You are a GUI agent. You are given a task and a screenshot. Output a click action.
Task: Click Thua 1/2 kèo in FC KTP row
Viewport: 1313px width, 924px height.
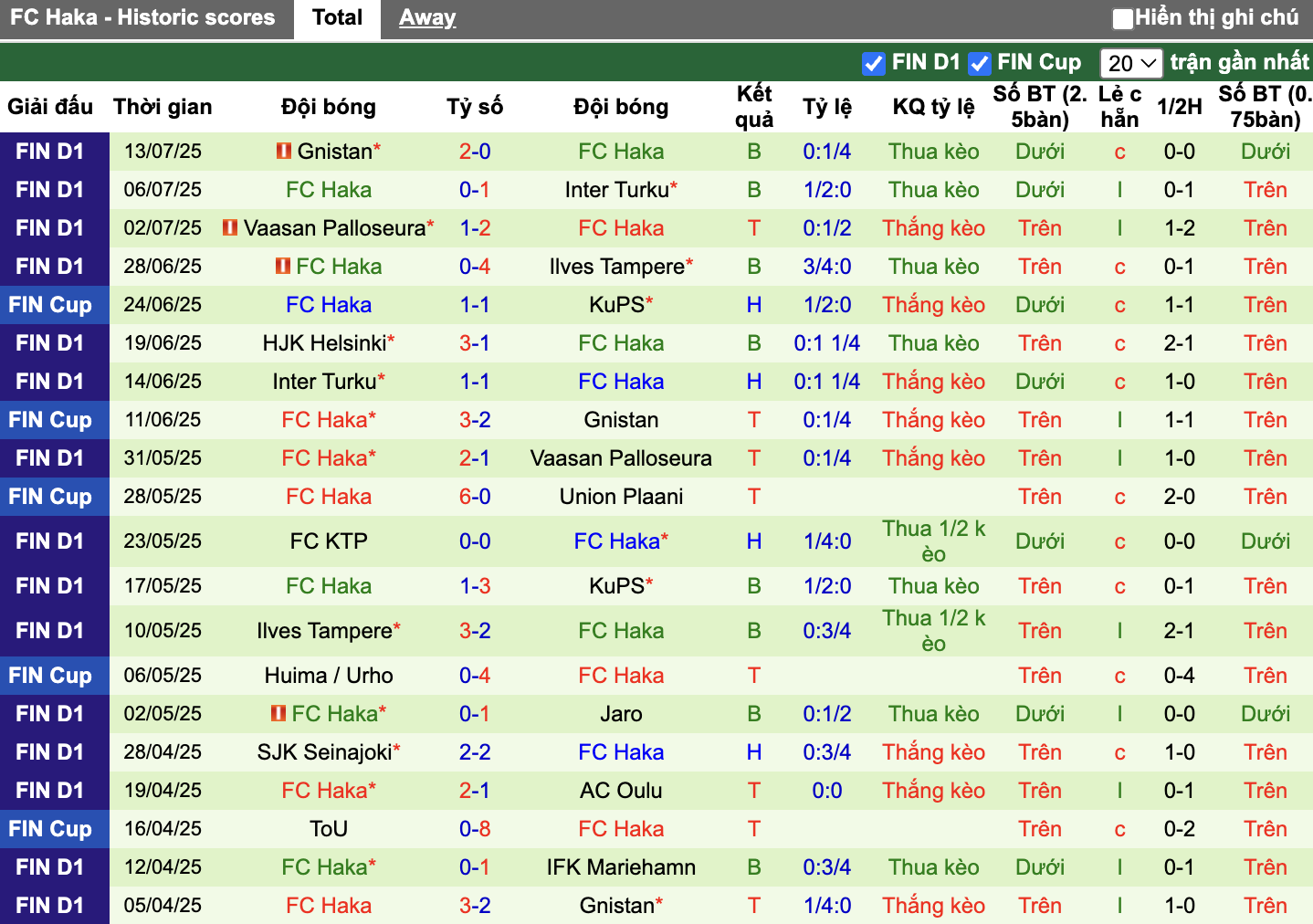click(x=934, y=541)
